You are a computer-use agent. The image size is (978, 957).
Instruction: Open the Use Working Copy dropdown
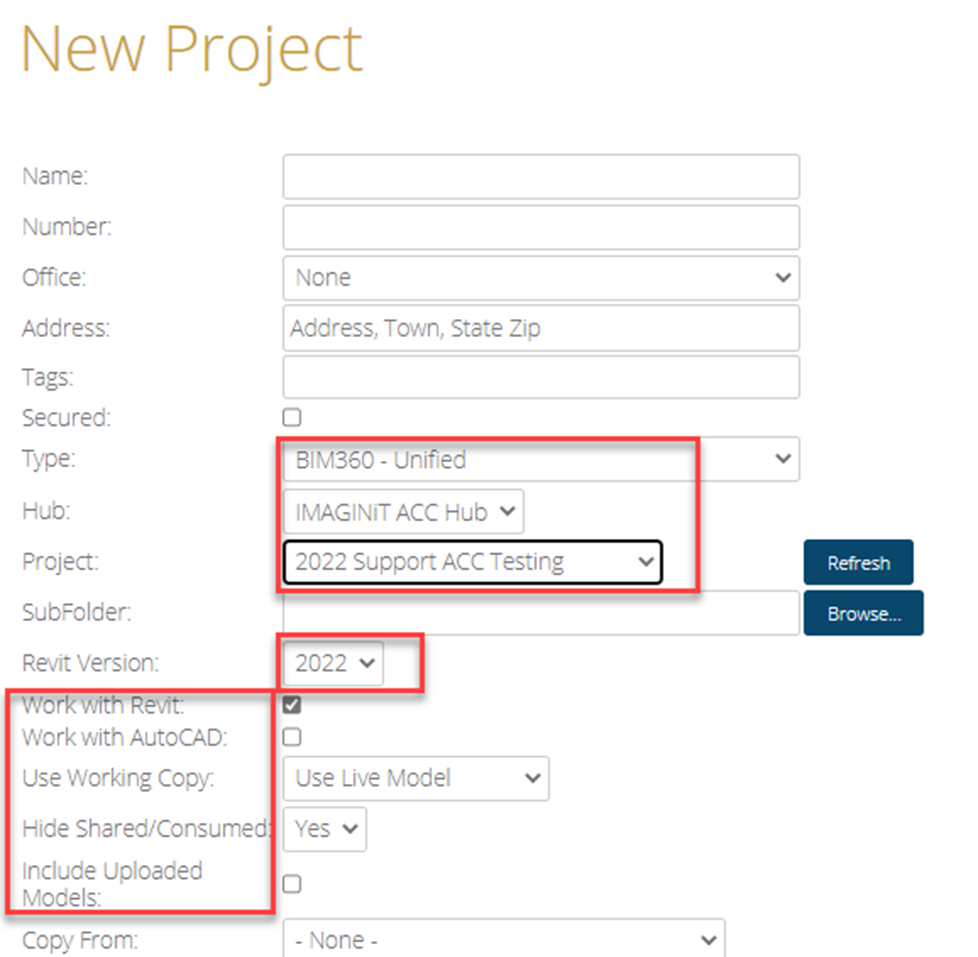(416, 779)
